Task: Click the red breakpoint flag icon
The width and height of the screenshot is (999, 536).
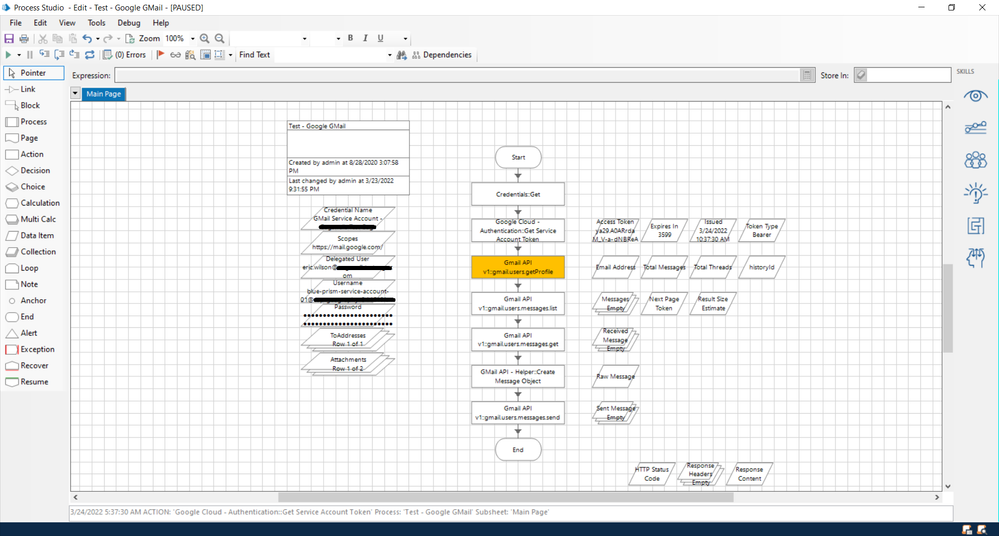Action: (x=160, y=55)
